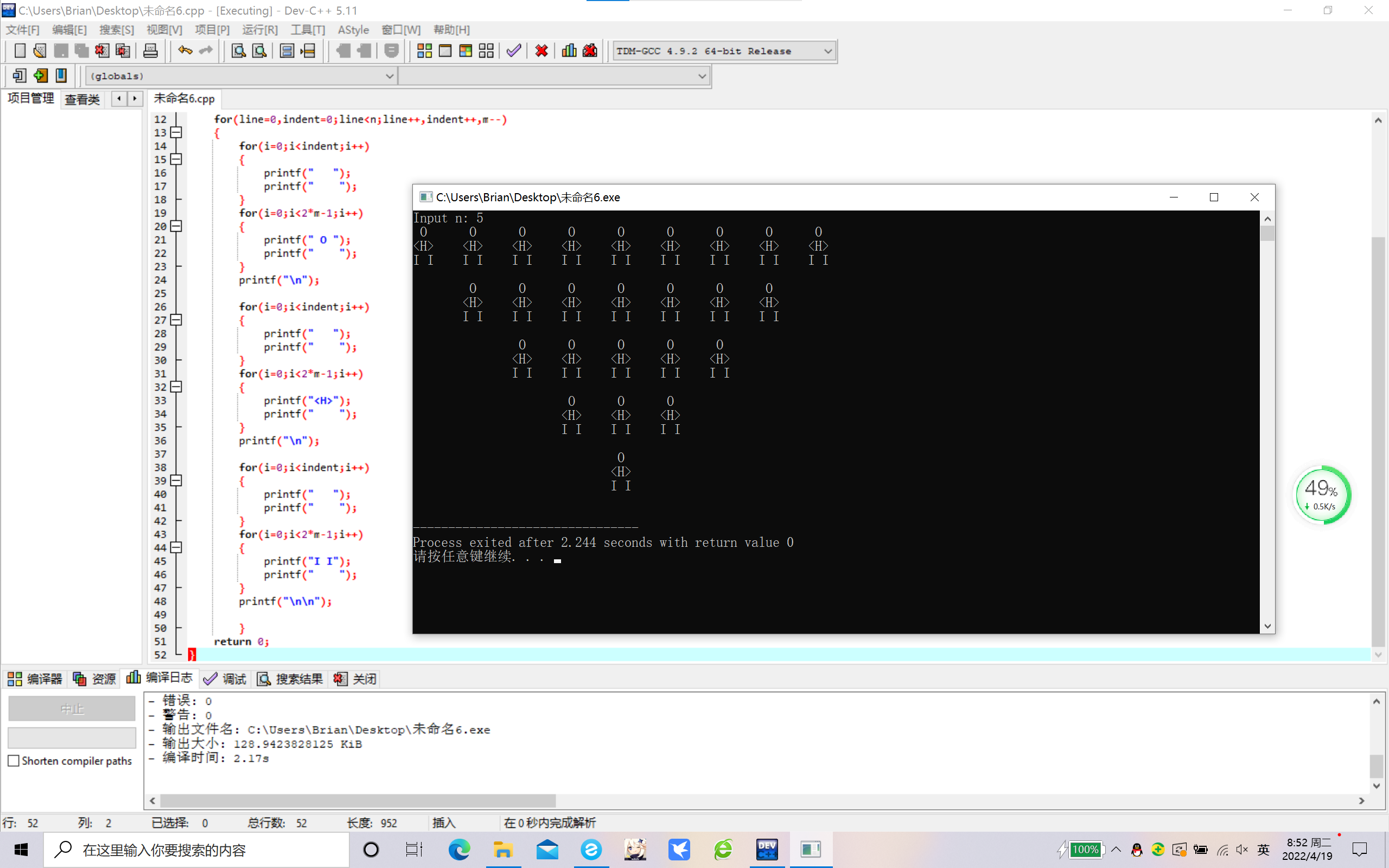Open Microsoft Edge from the taskbar
The width and height of the screenshot is (1389, 868).
pyautogui.click(x=458, y=849)
